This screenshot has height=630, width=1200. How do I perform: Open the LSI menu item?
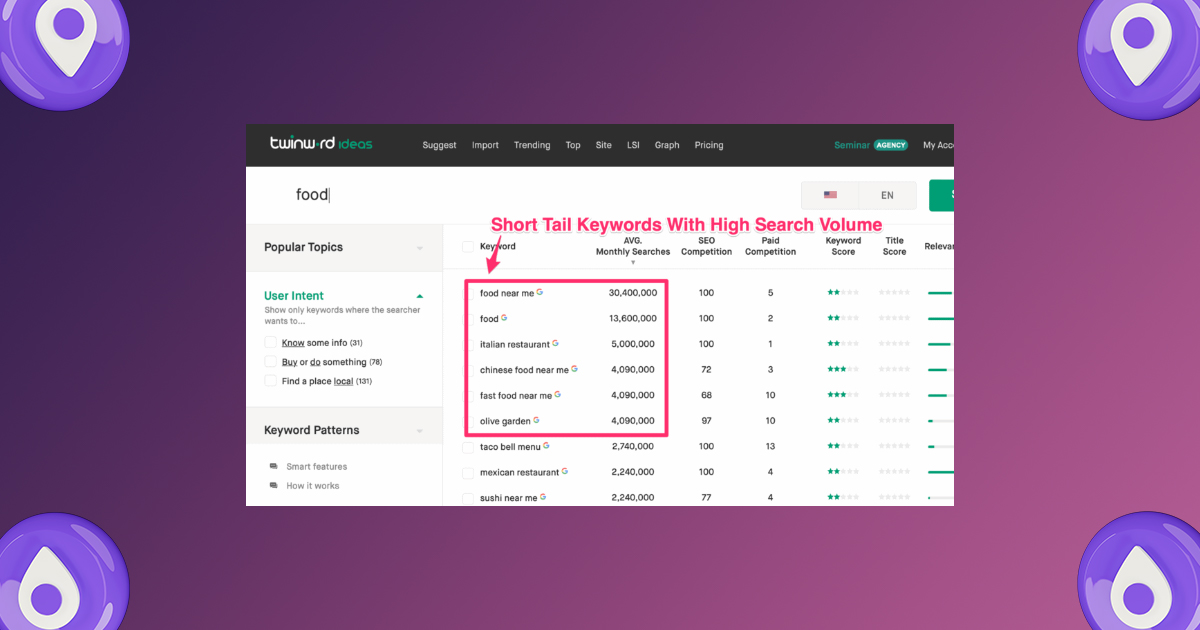coord(634,145)
